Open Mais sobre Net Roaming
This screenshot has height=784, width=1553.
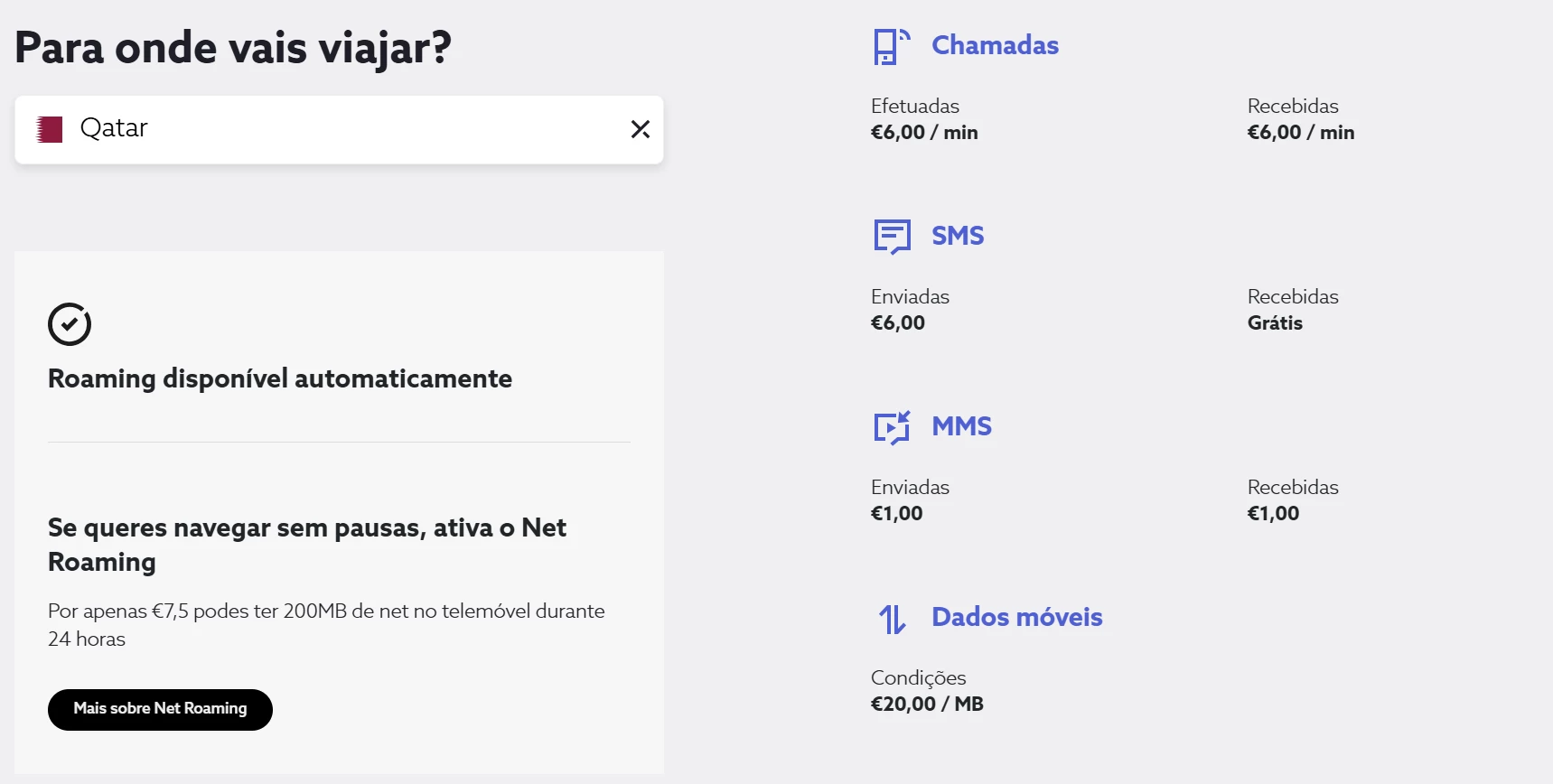point(160,709)
